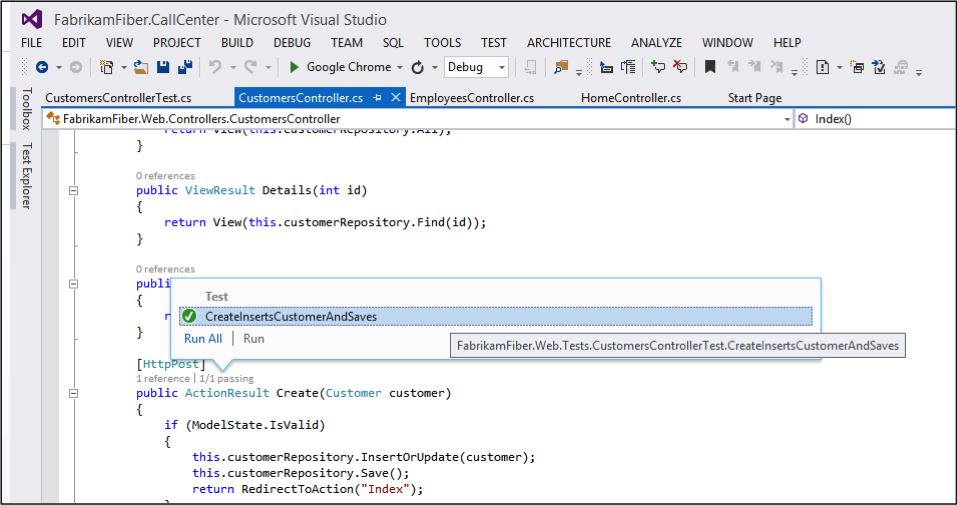Click Run All link in test popup
Image resolution: width=958 pixels, height=505 pixels.
[203, 339]
